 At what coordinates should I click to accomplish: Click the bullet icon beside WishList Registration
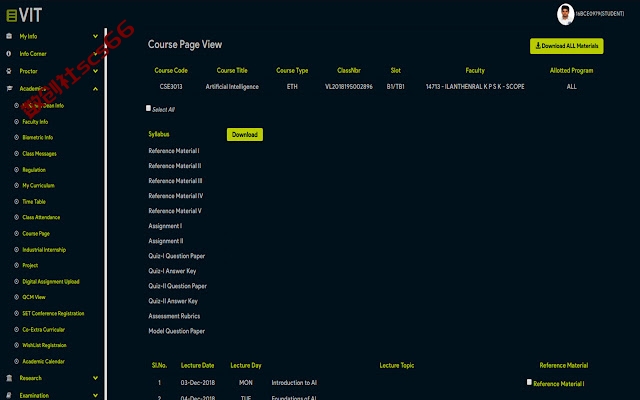[16, 345]
